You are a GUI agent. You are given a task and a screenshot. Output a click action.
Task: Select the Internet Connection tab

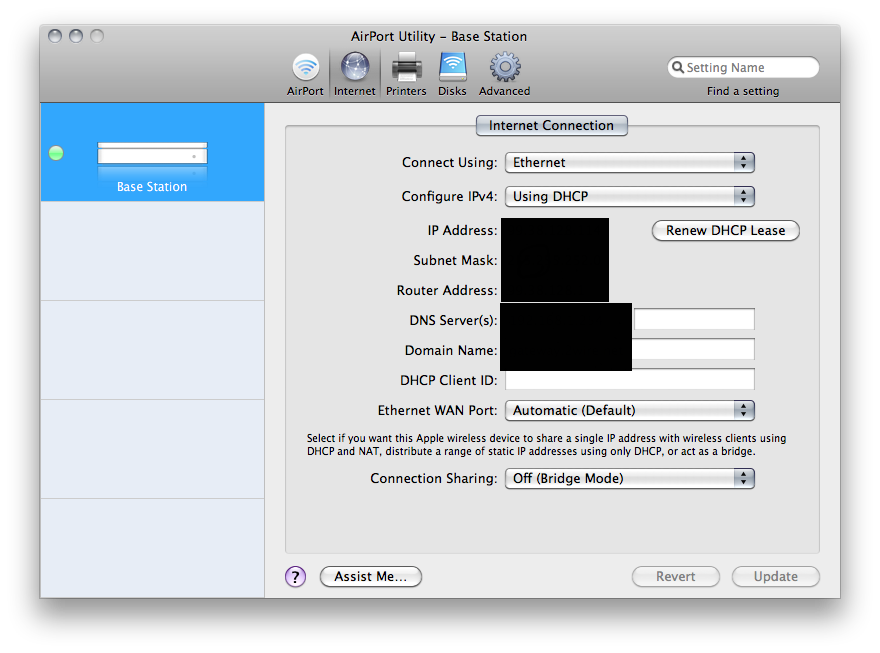pyautogui.click(x=552, y=126)
